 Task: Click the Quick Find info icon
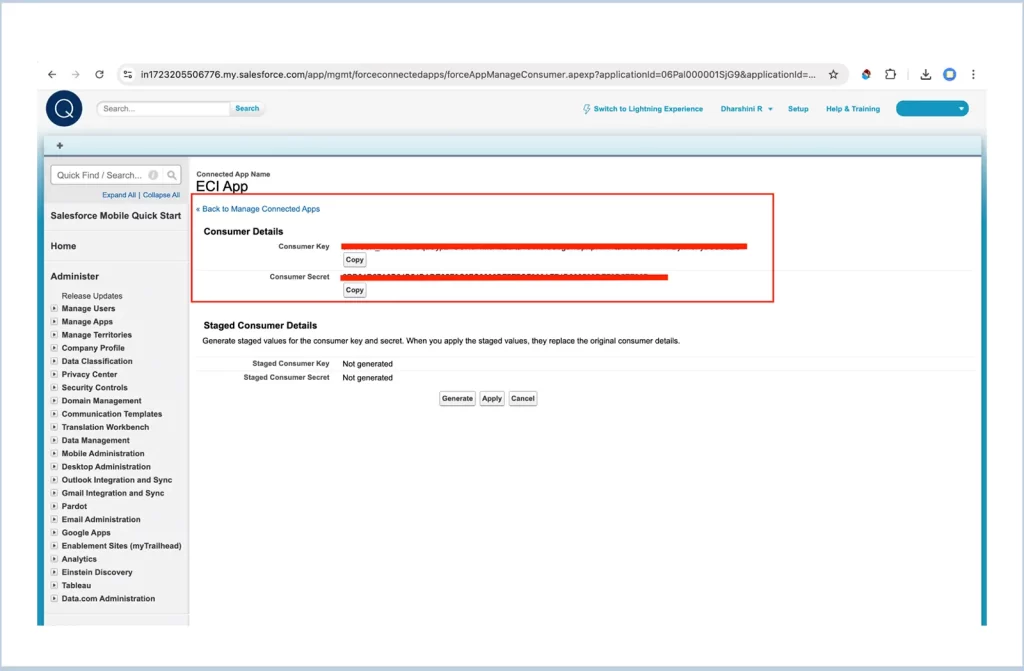tap(153, 175)
